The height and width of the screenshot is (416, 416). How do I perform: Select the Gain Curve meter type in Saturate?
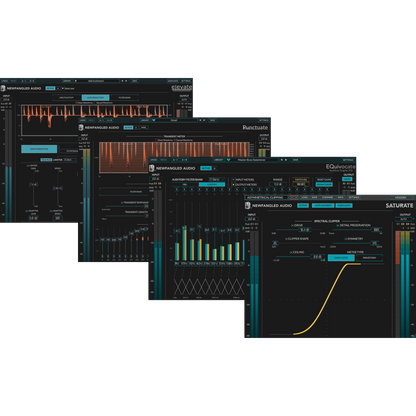click(341, 258)
